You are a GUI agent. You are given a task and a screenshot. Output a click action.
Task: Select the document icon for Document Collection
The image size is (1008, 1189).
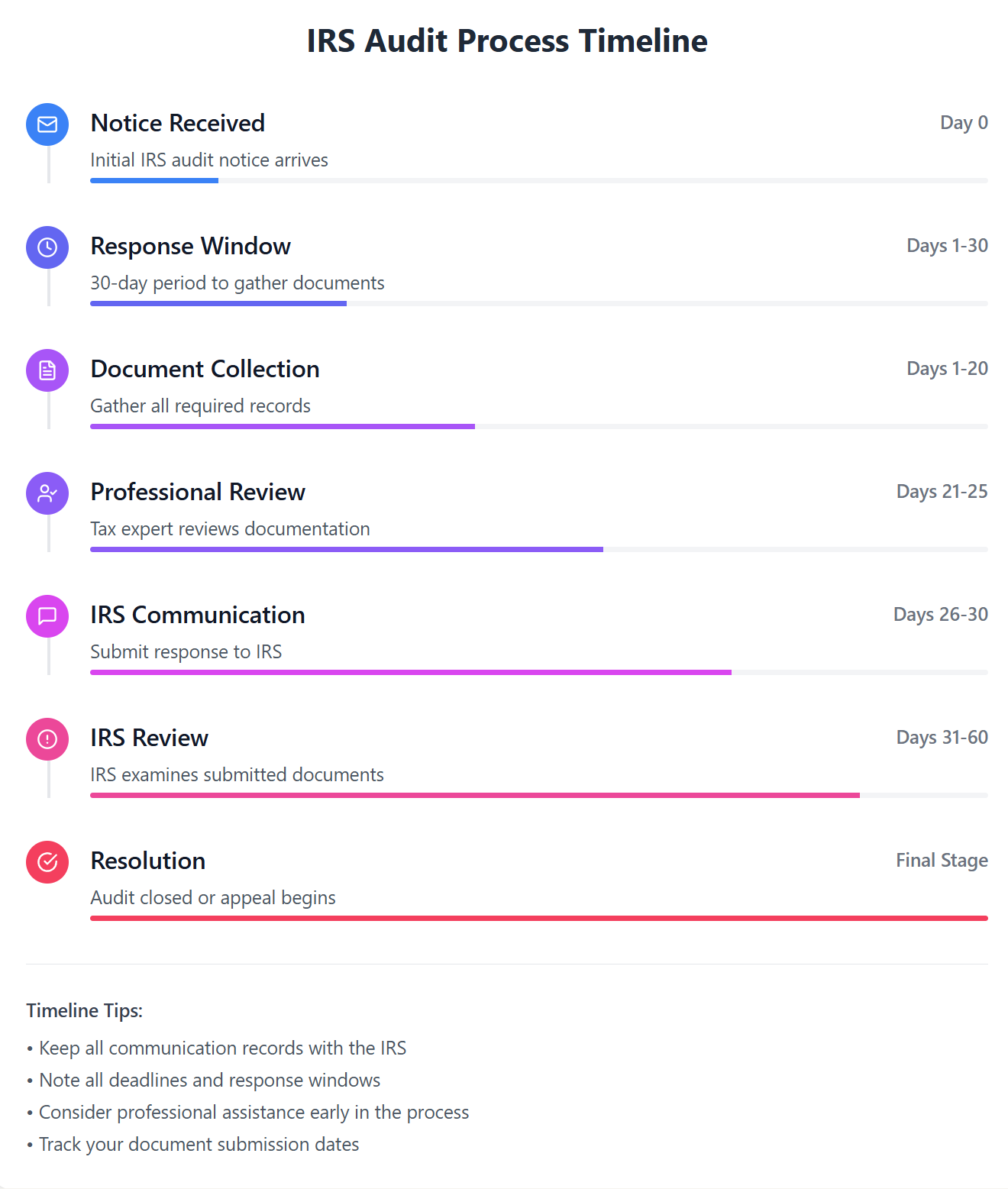pos(47,370)
